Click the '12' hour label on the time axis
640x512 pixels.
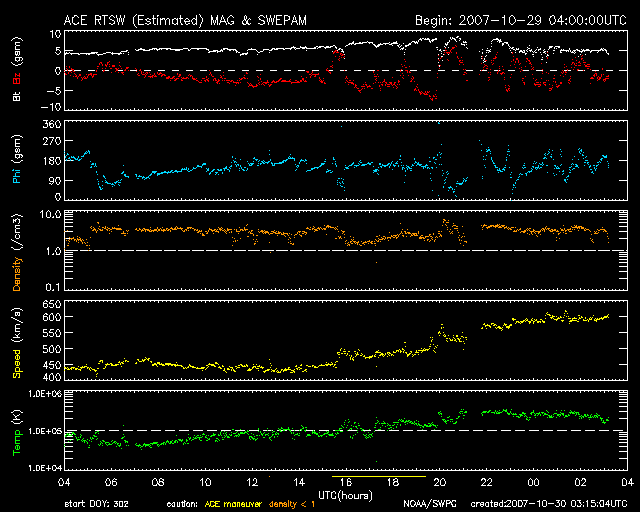point(252,482)
